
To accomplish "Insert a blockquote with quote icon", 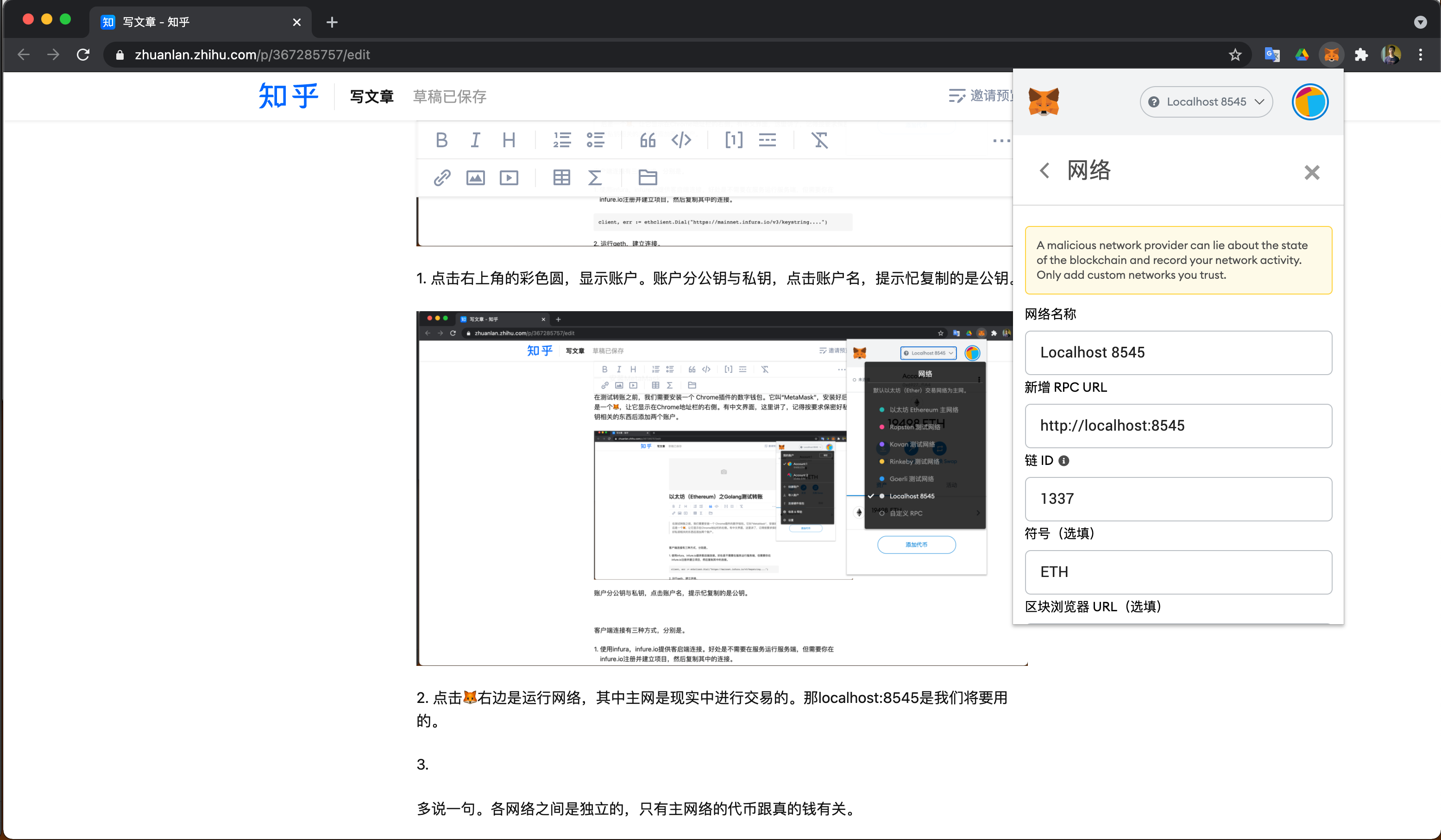I will coord(647,140).
